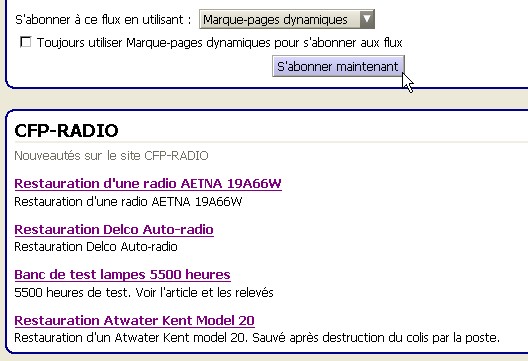Click the S'abonner maintenant button

(x=338, y=66)
